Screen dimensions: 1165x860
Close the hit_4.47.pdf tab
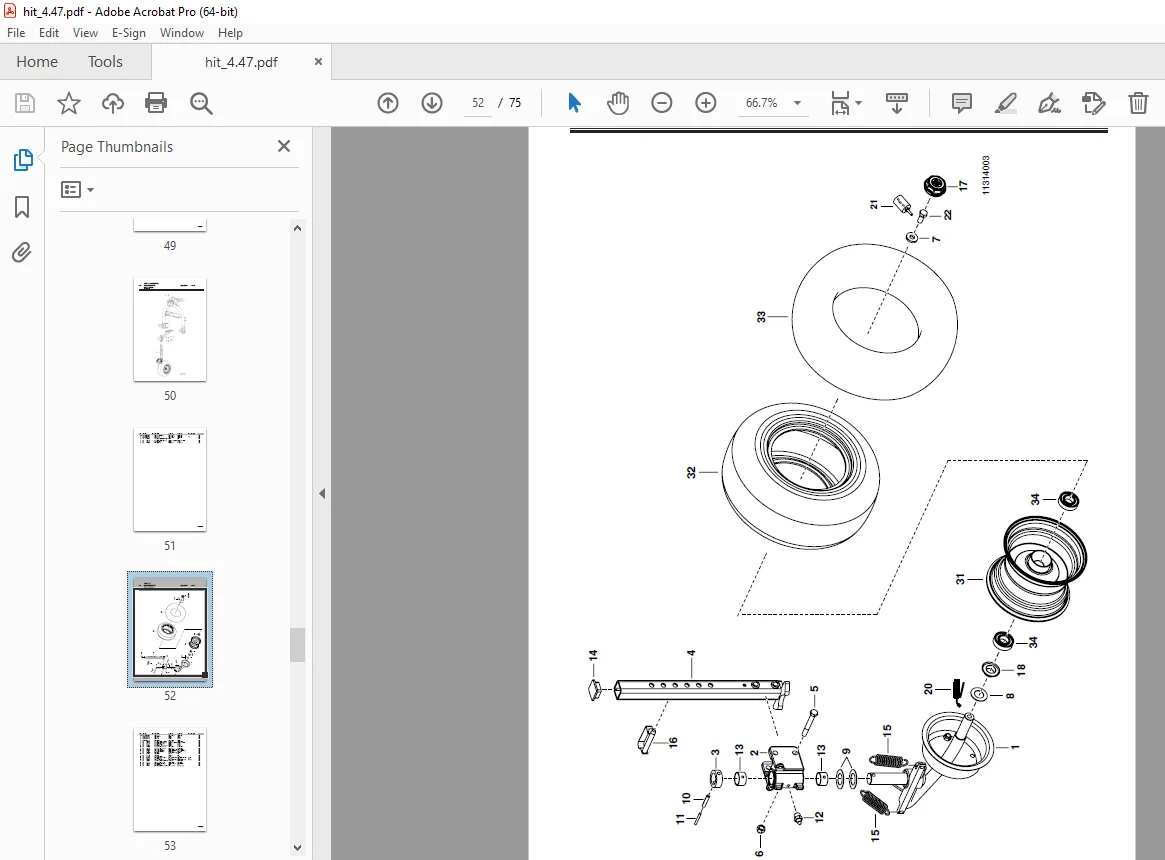318,62
